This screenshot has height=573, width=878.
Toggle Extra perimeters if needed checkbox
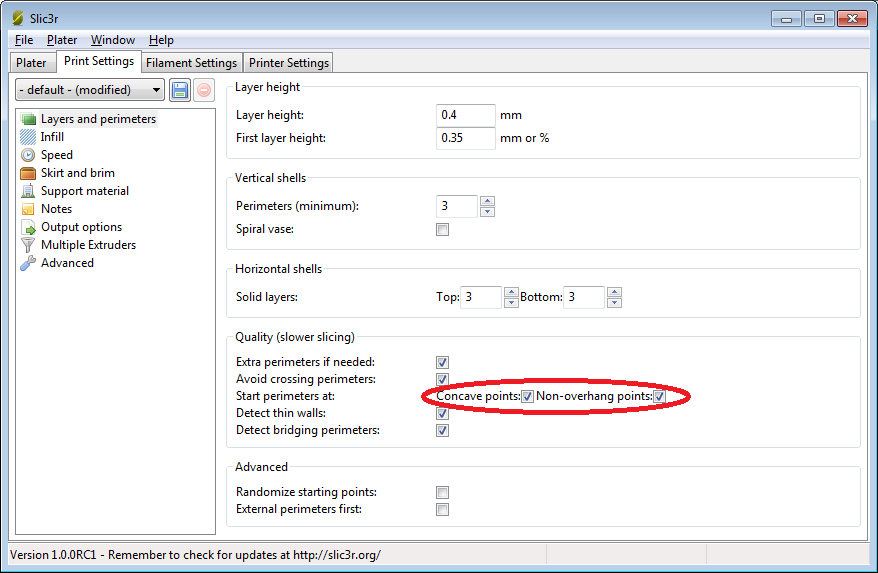pyautogui.click(x=442, y=362)
